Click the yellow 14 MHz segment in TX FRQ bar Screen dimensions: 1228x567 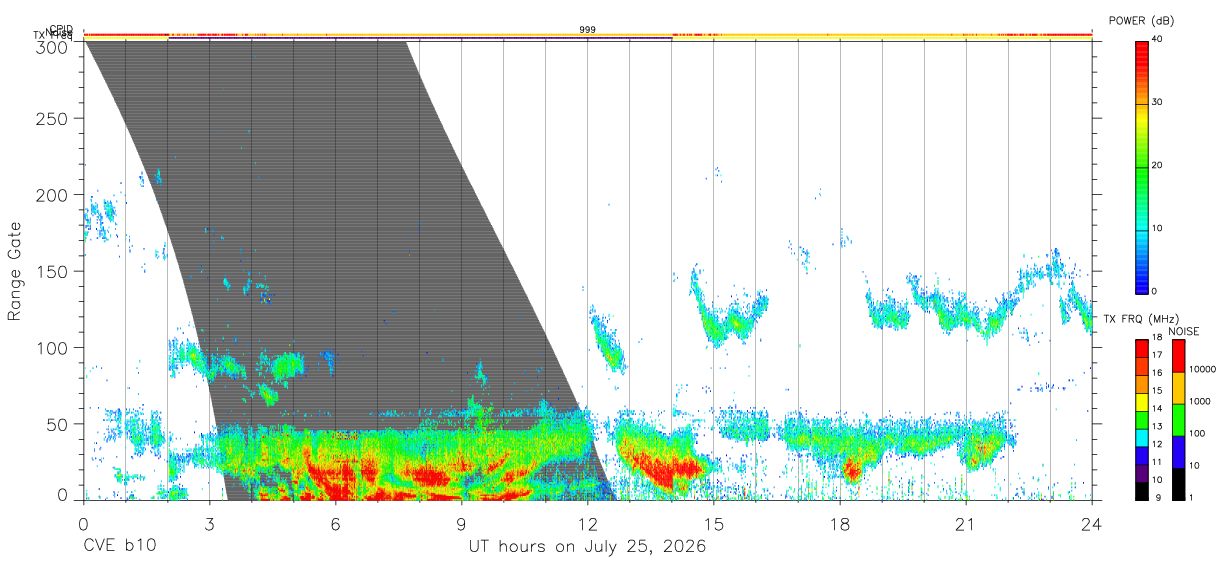point(1143,401)
